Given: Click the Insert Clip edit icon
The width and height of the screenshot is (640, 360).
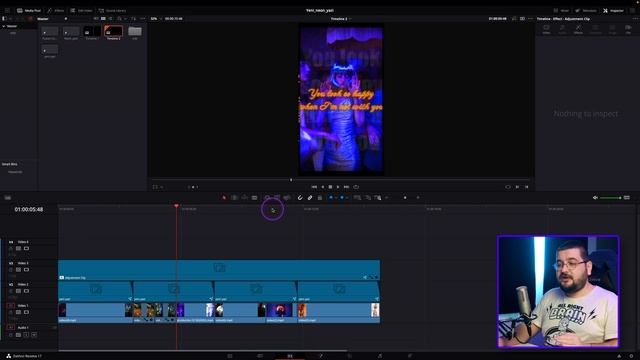Looking at the screenshot, I should 267,198.
